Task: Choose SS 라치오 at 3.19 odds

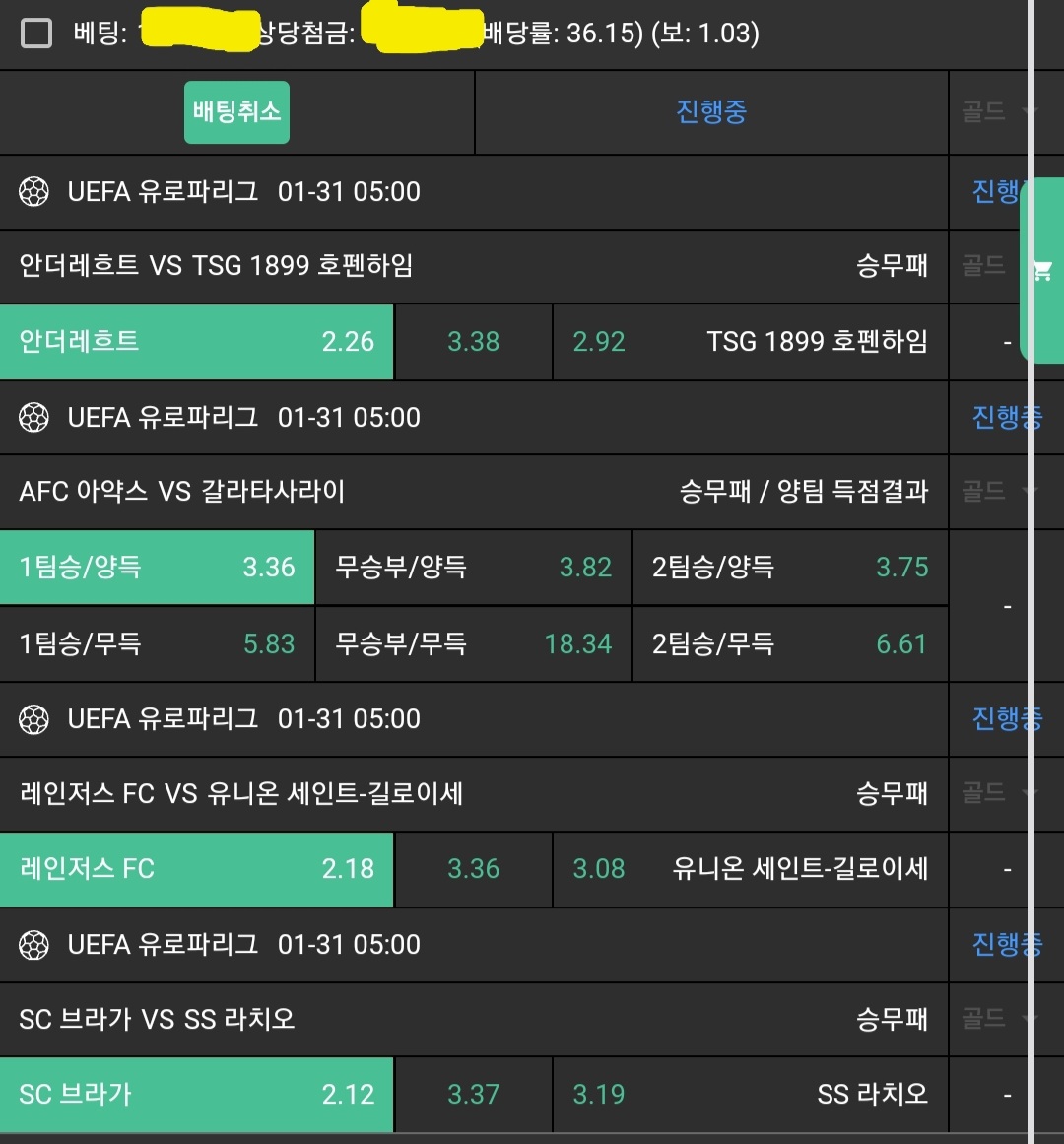Action: click(x=750, y=1095)
